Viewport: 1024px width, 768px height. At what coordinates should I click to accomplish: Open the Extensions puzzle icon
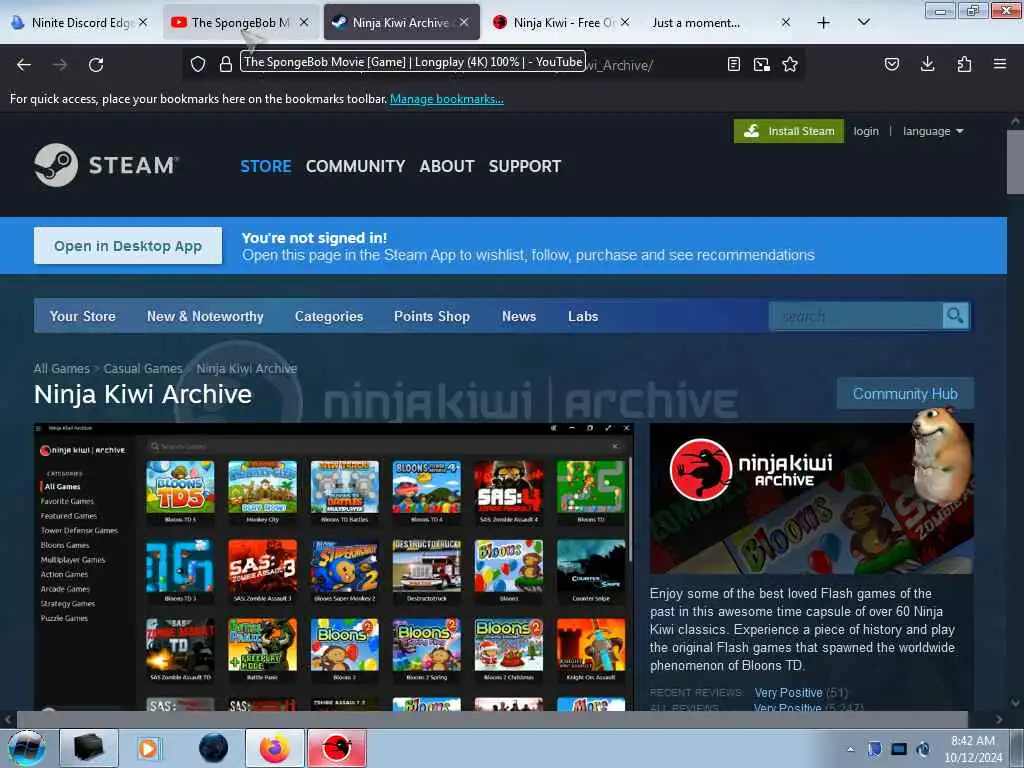(964, 64)
